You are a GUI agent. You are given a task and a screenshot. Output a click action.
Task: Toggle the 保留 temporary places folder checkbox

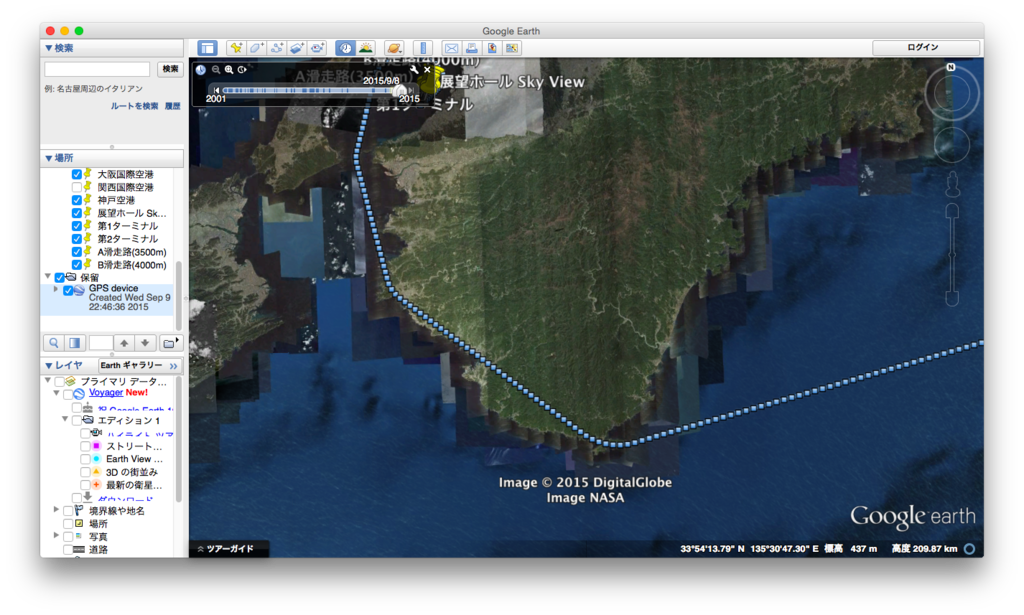point(59,277)
